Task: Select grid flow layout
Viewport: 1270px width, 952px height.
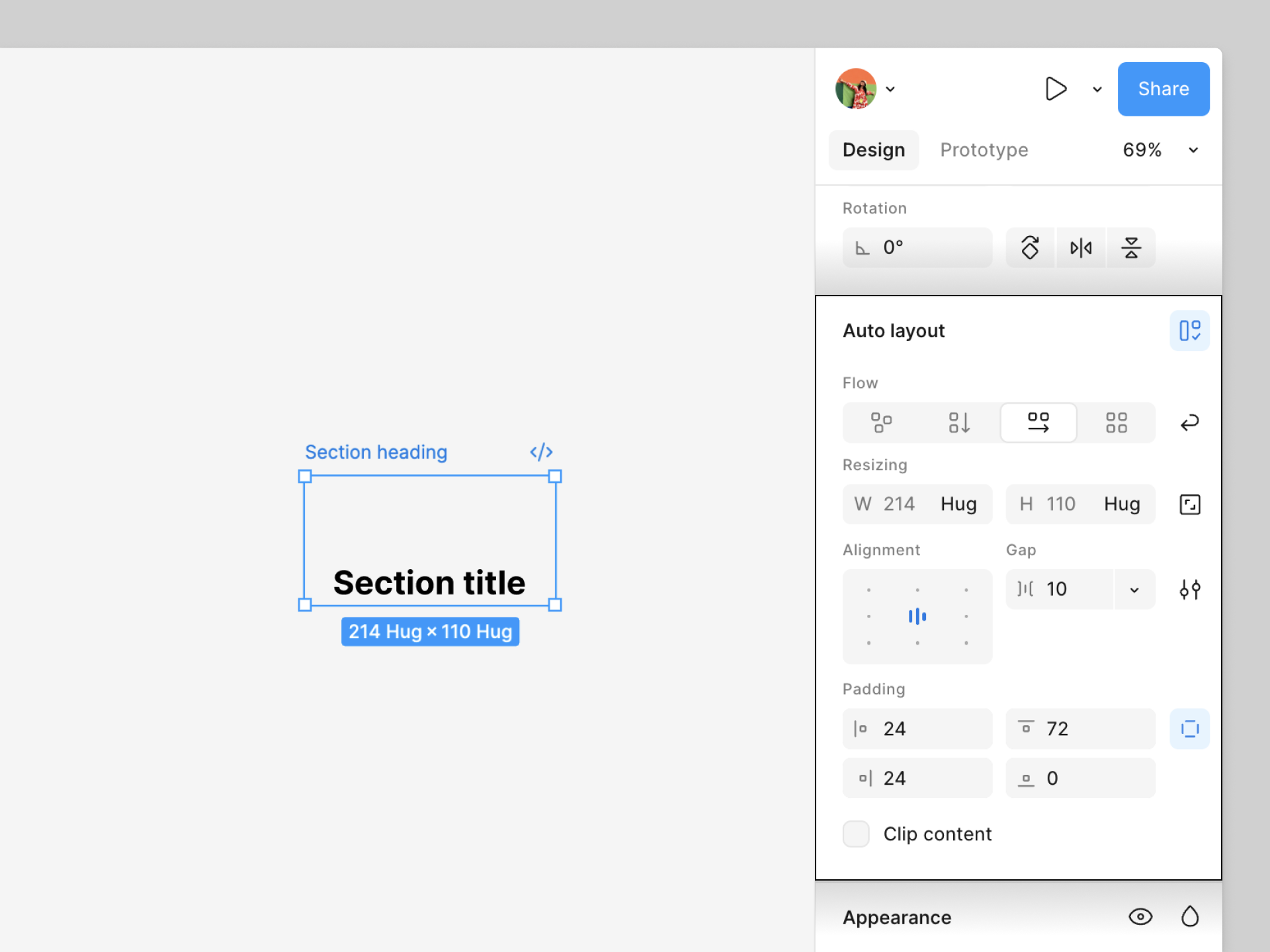Action: click(x=1116, y=422)
